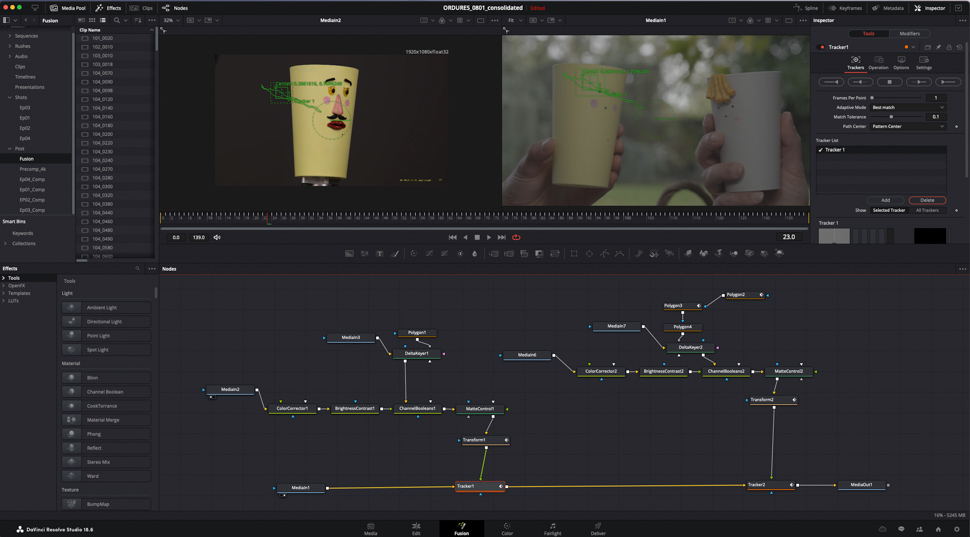
Task: Stop tracking button in Inspector
Action: (890, 82)
